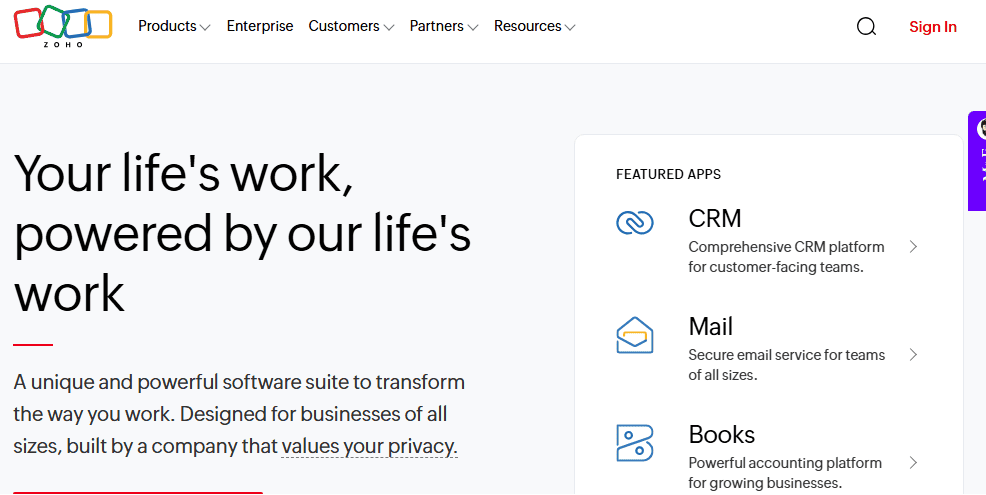This screenshot has width=986, height=495.
Task: Click the CRM row arrow chevron
Action: pos(913,247)
